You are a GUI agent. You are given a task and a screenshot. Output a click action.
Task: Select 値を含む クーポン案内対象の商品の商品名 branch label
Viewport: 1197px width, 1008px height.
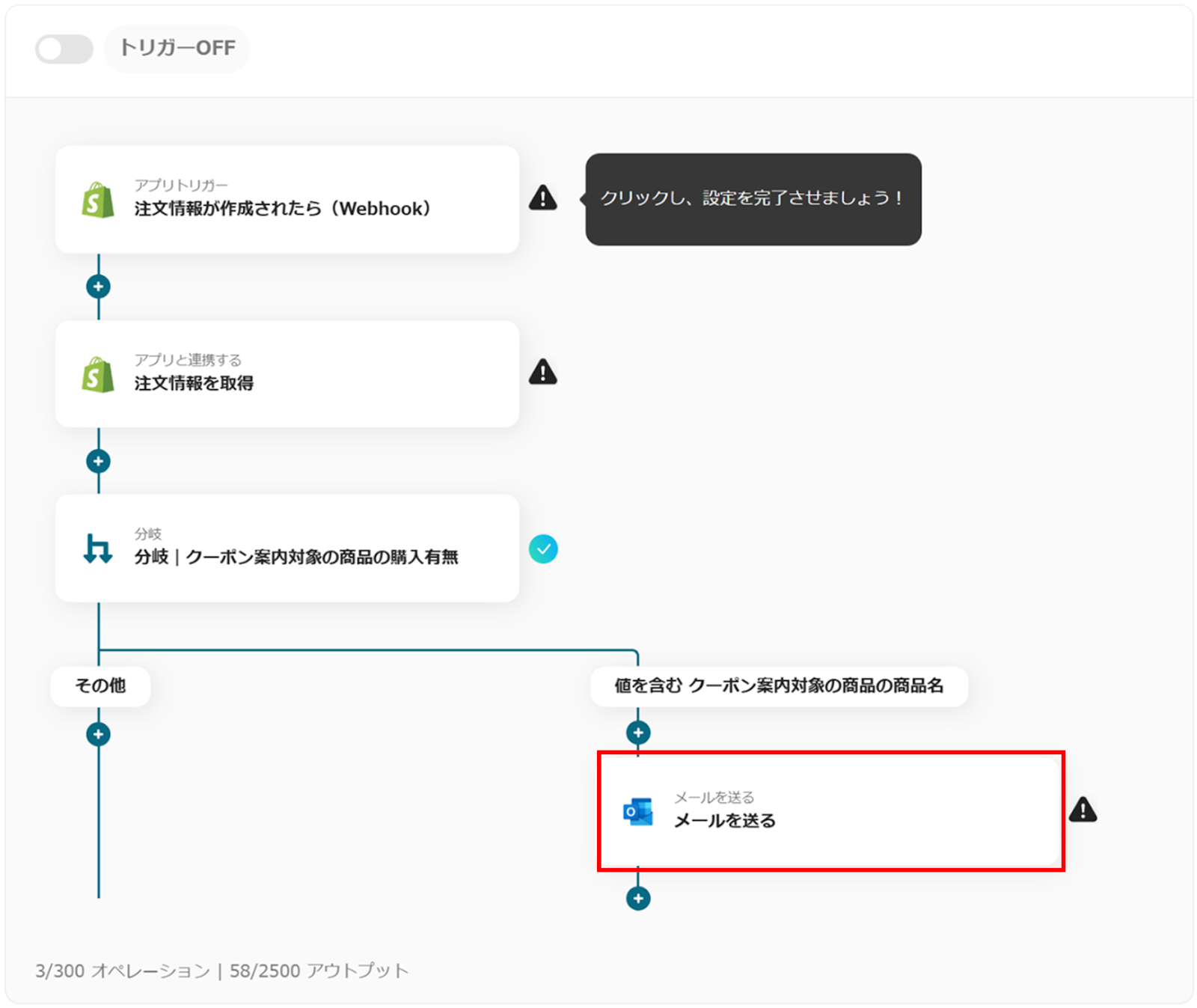779,685
